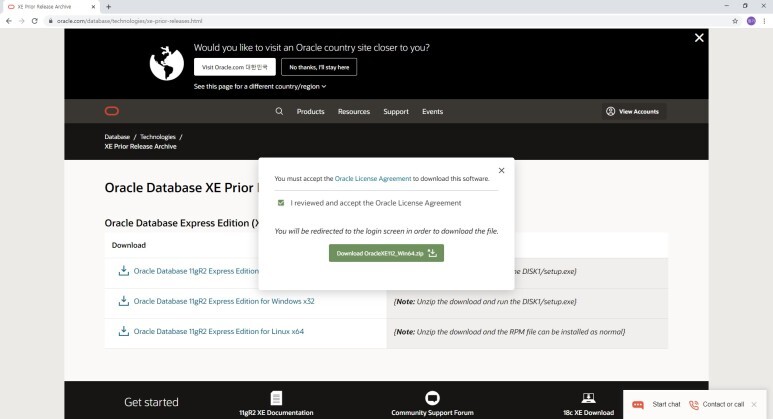Click the Visit Oracle.com button
This screenshot has width=773, height=419.
pos(235,67)
